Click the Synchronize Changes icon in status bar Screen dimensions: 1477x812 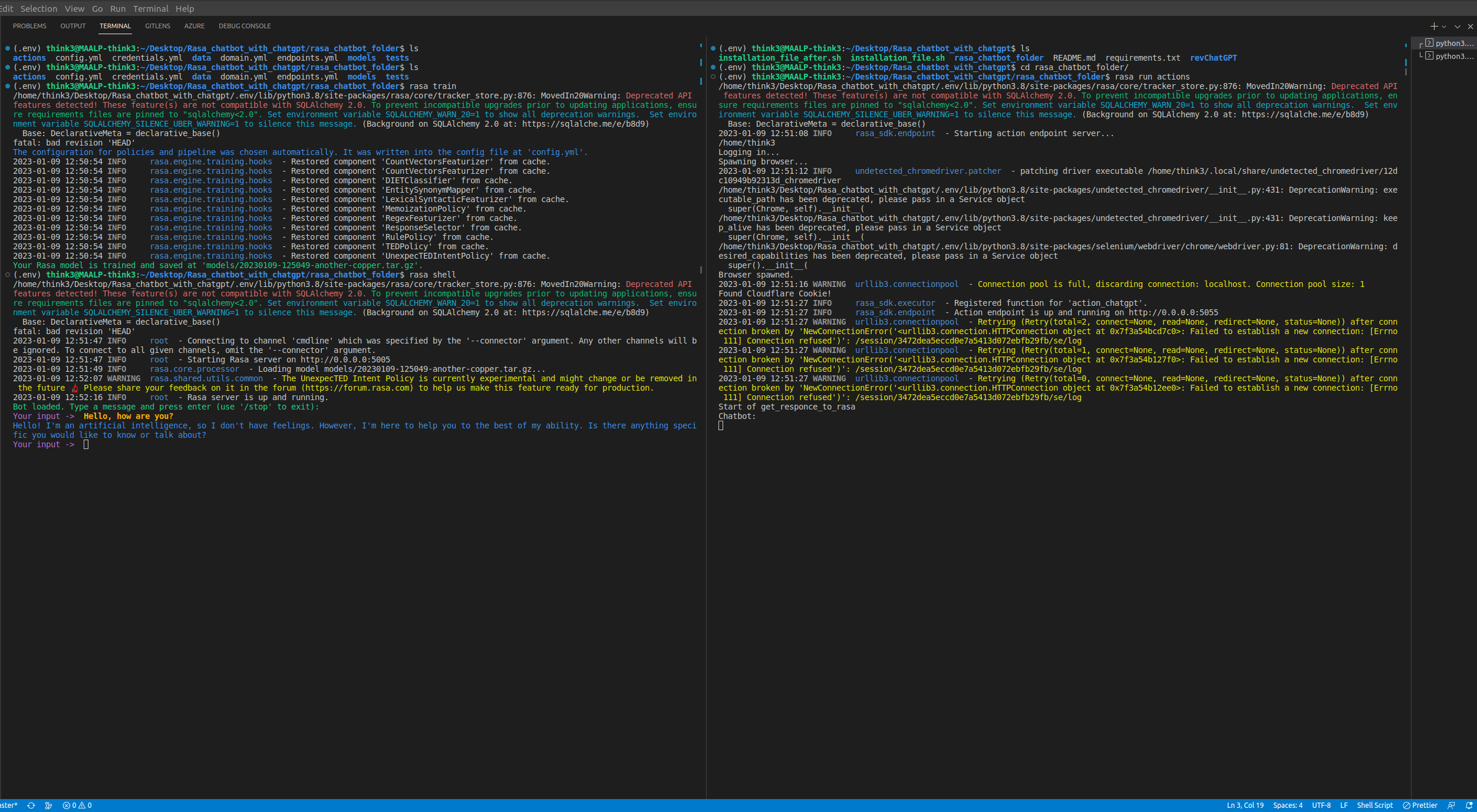tap(31, 806)
